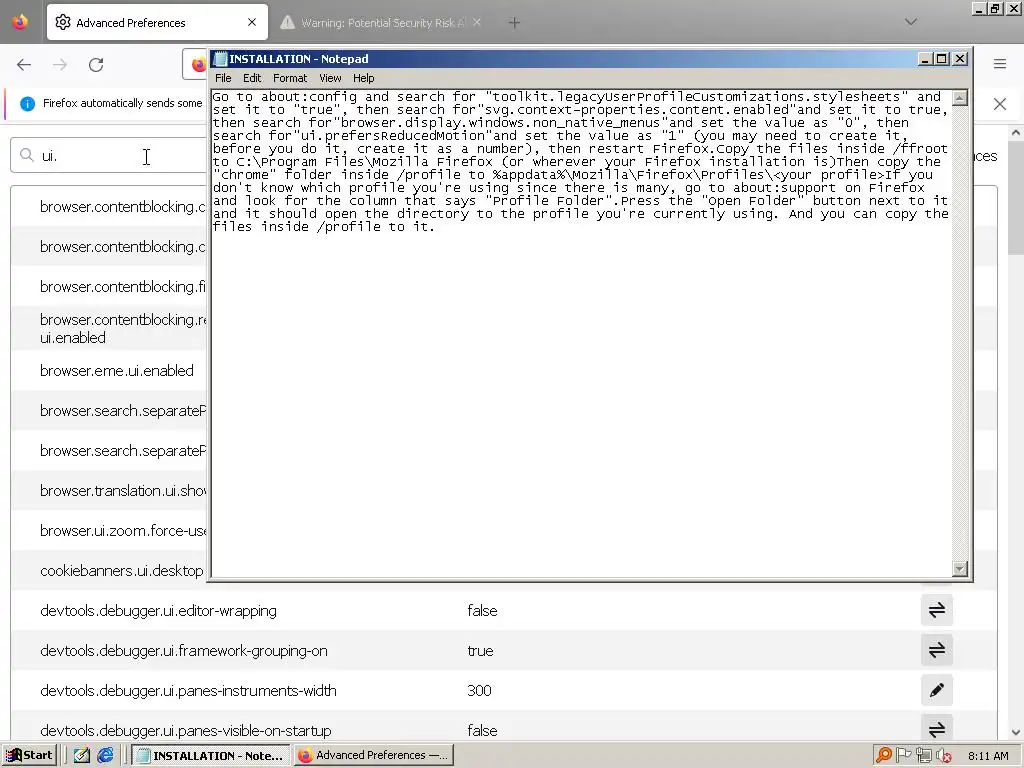This screenshot has width=1024, height=768.
Task: Switch to Advanced Preferences taskbar button
Action: [373, 756]
